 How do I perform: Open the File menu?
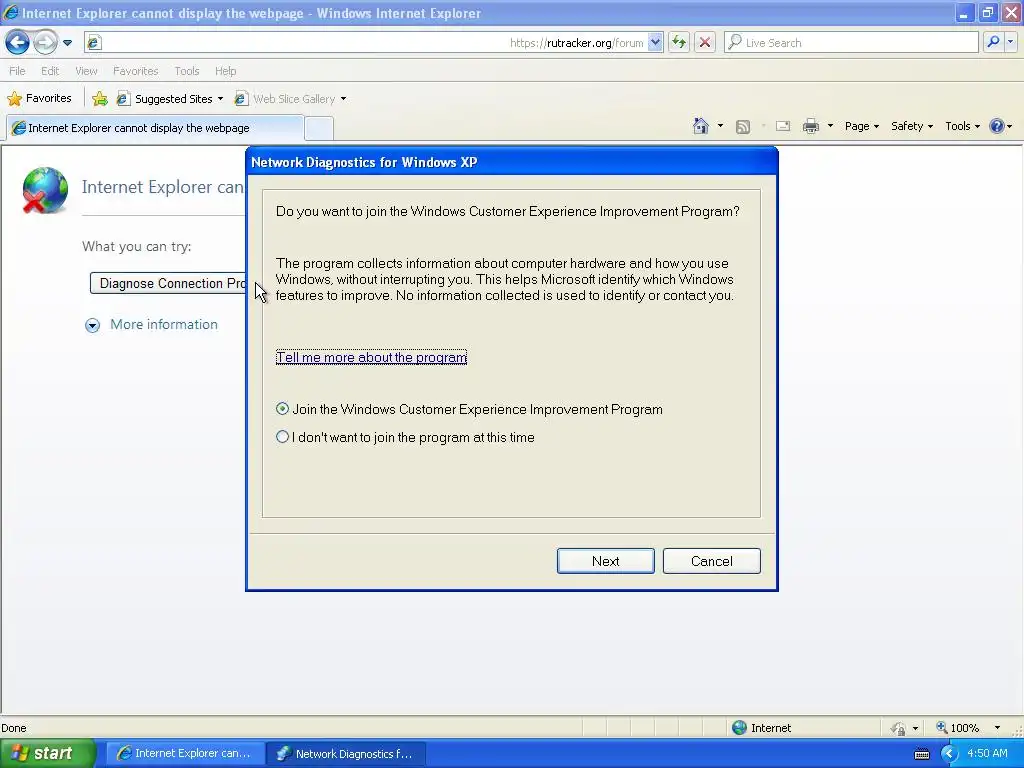click(x=17, y=71)
